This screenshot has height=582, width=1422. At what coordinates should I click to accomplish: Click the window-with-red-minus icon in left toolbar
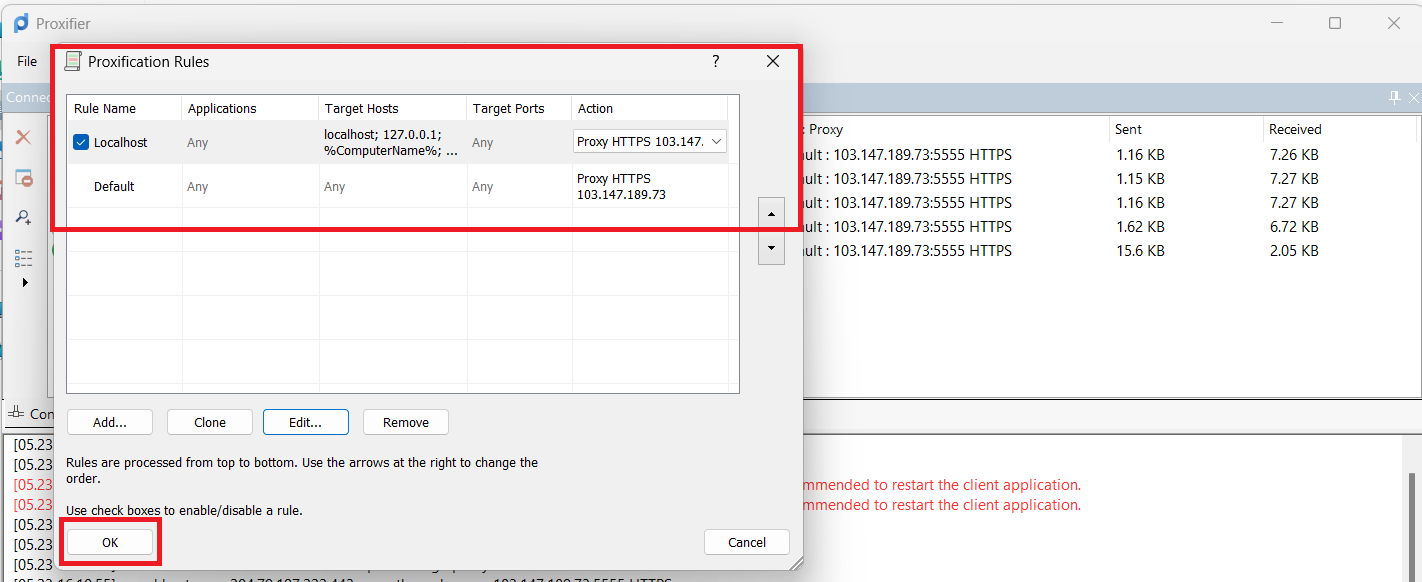(x=23, y=178)
